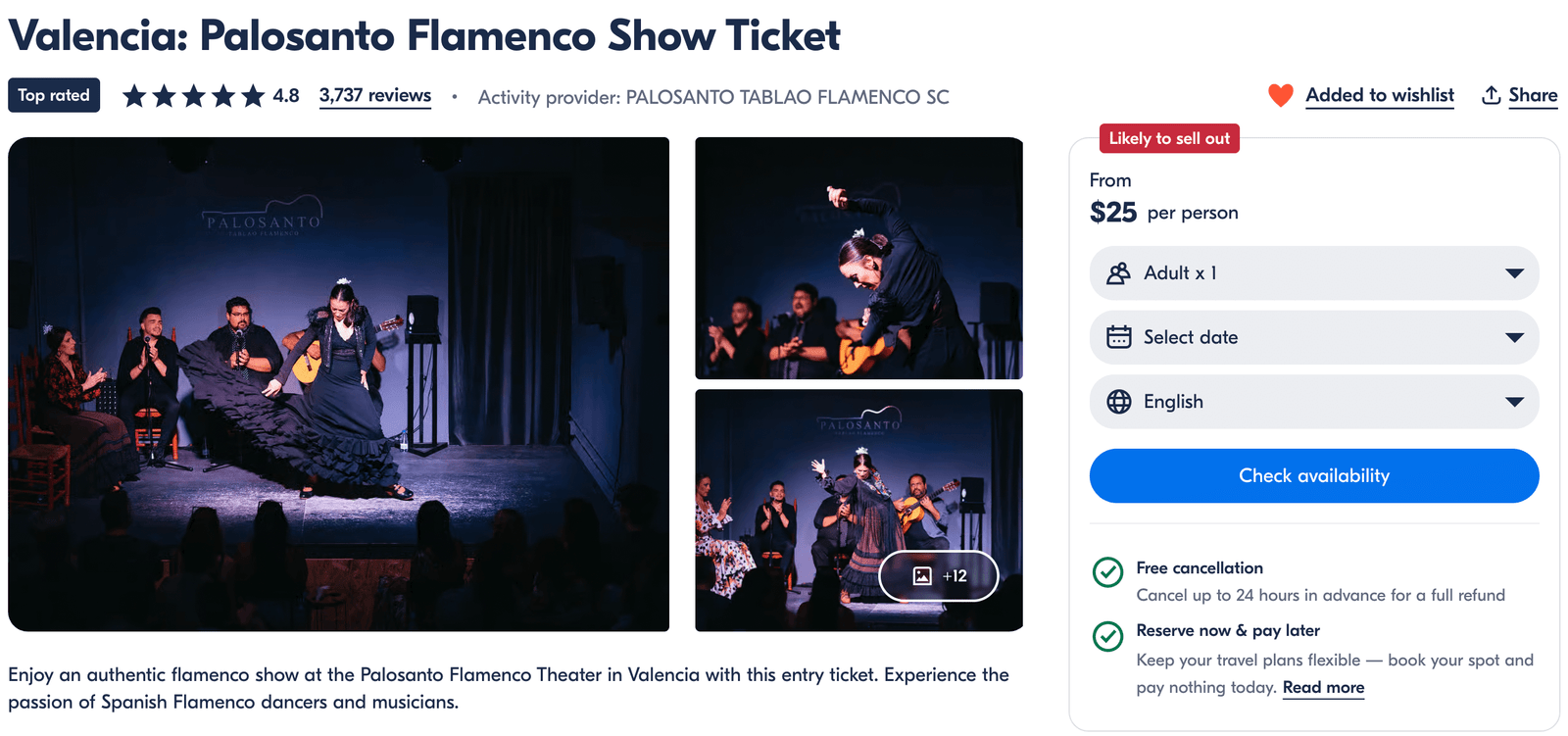
Task: Open the 3,737 reviews page
Action: (375, 95)
